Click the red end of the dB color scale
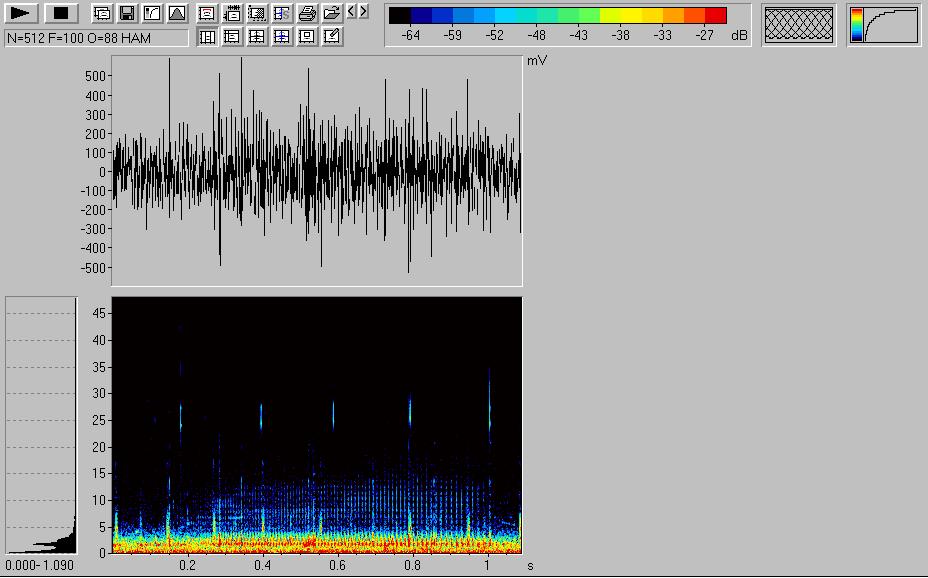The image size is (928, 578). coord(715,16)
